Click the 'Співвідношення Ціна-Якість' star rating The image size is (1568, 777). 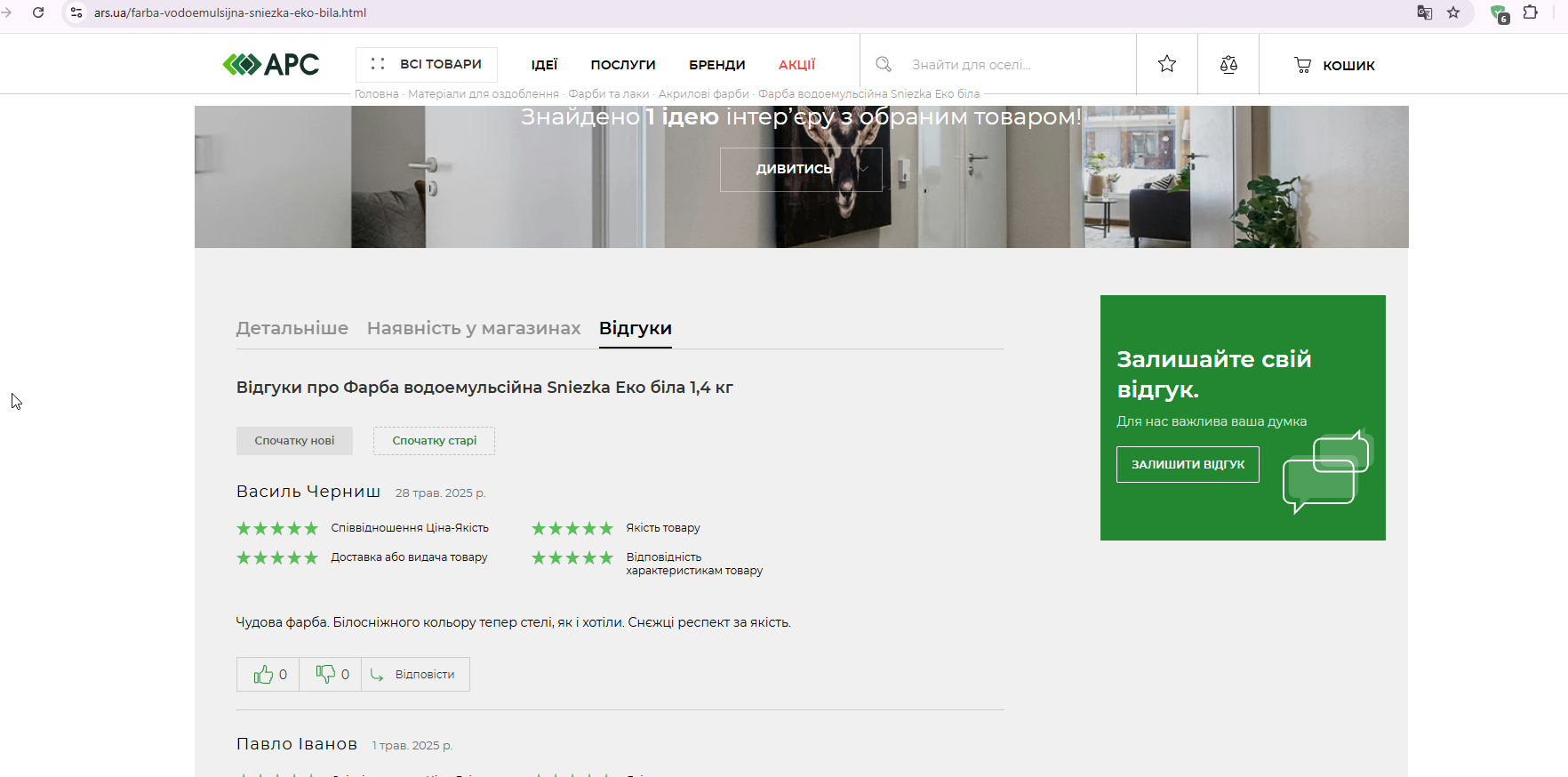pyautogui.click(x=277, y=528)
